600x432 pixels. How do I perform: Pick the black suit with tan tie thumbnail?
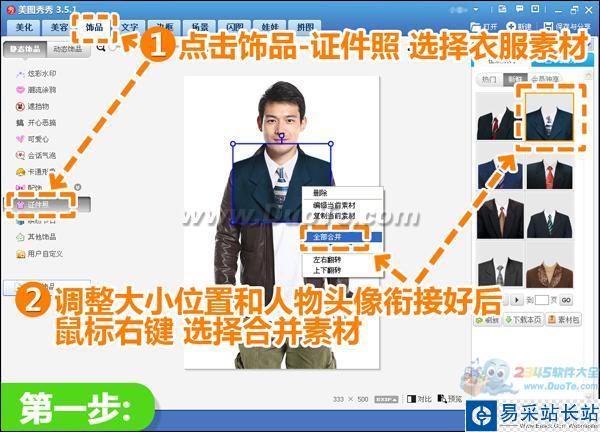click(x=500, y=215)
